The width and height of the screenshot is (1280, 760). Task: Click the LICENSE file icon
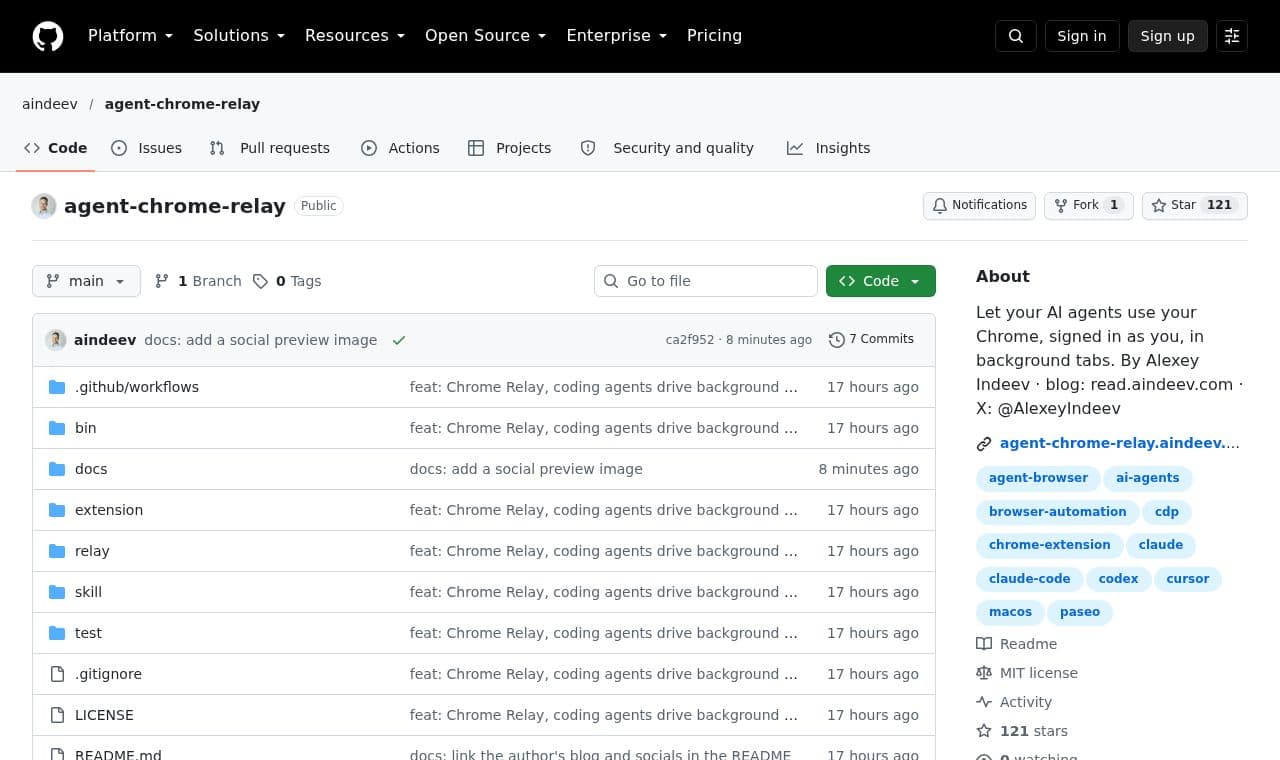pyautogui.click(x=57, y=715)
